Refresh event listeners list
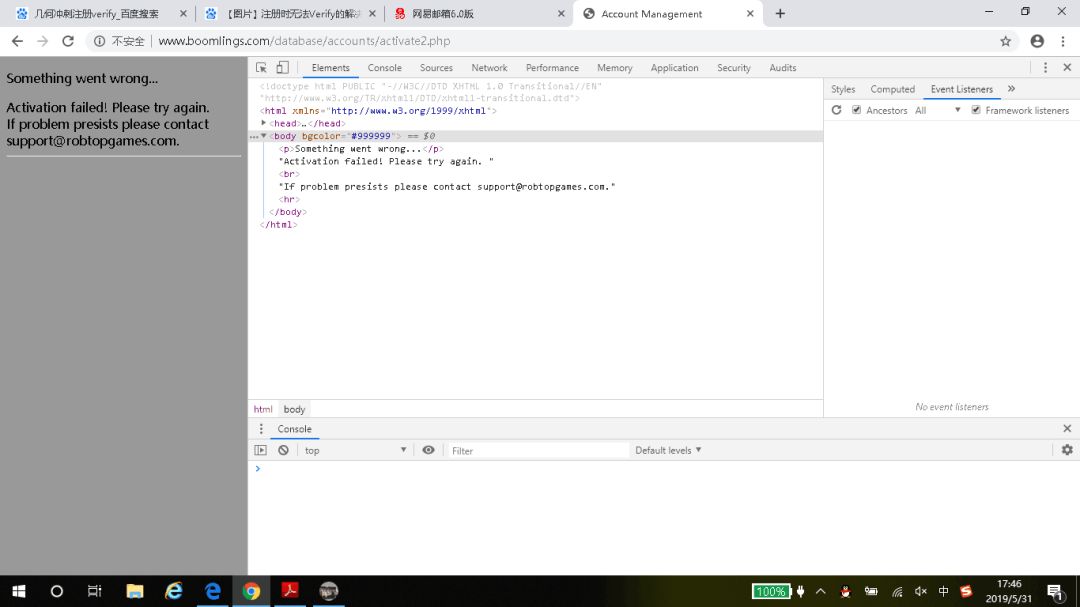 tap(836, 110)
